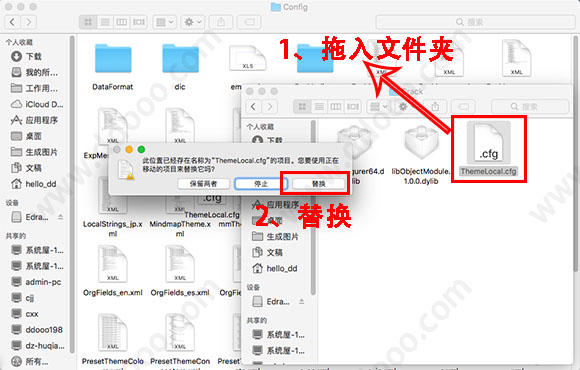Viewport: 580px width, 370px height.
Task: Open 文稿 in the Crack sidebar
Action: 276,252
